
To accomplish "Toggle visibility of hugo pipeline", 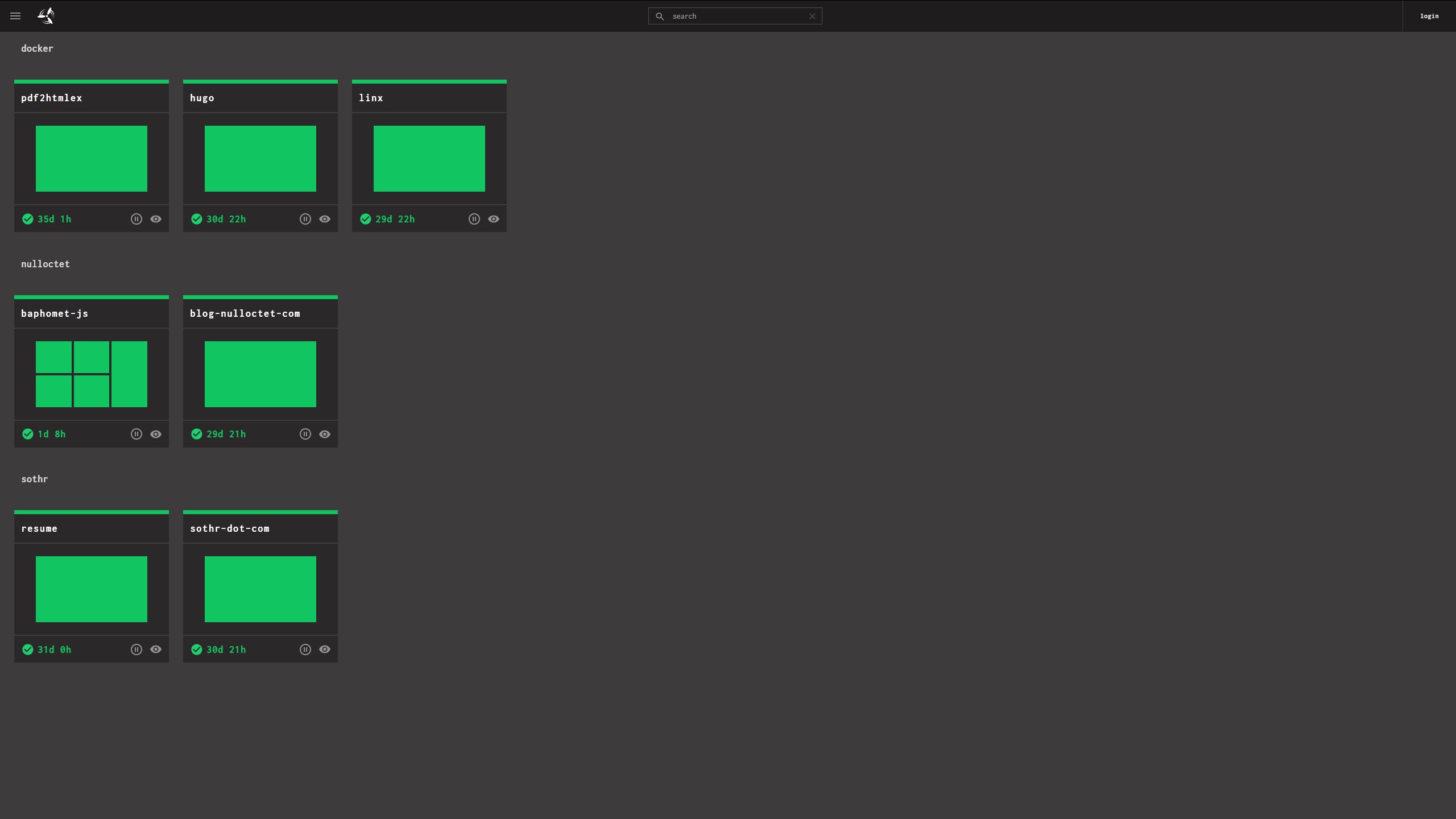I will 325,219.
